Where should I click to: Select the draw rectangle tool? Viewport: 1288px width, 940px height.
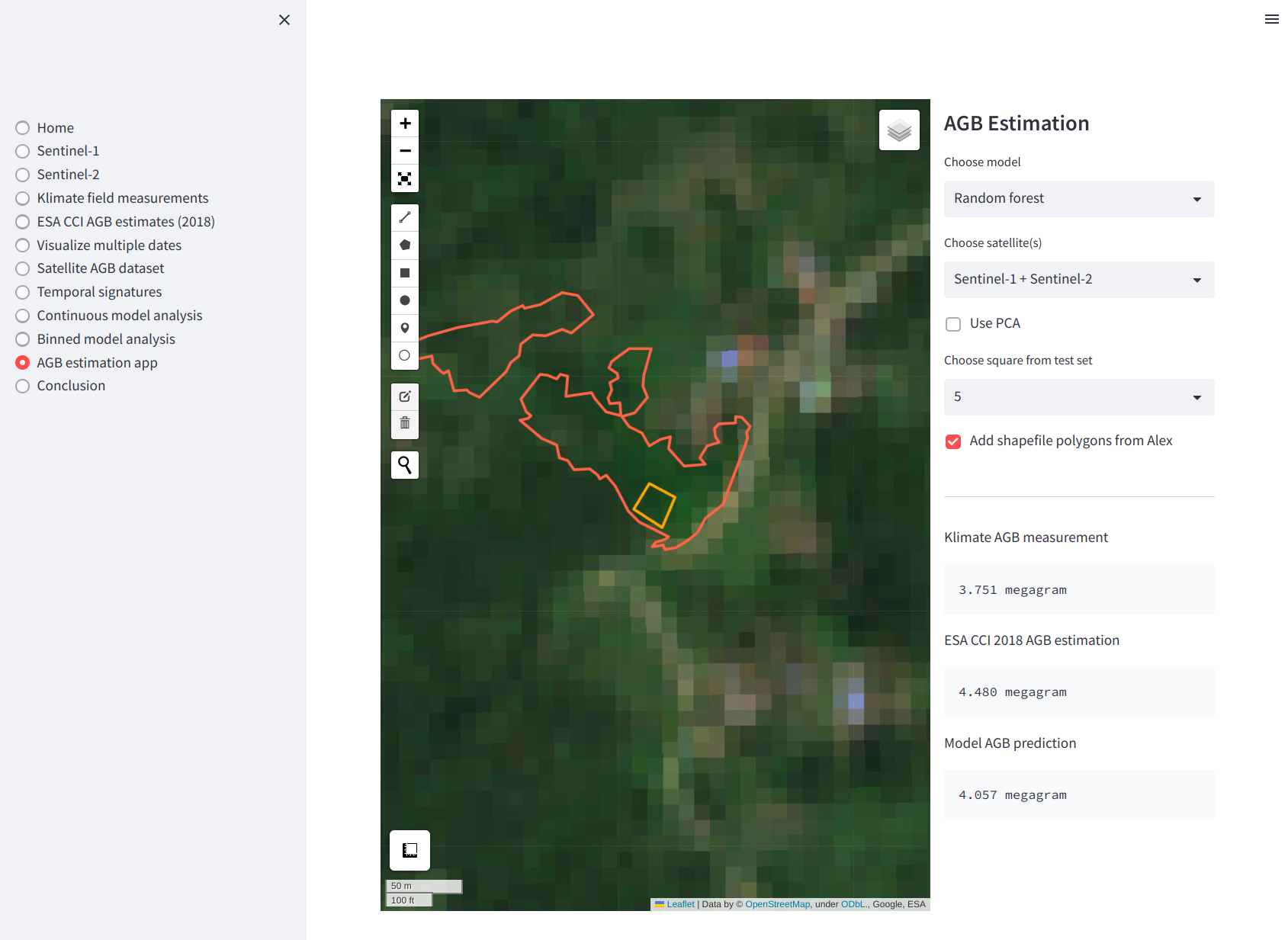pos(405,273)
